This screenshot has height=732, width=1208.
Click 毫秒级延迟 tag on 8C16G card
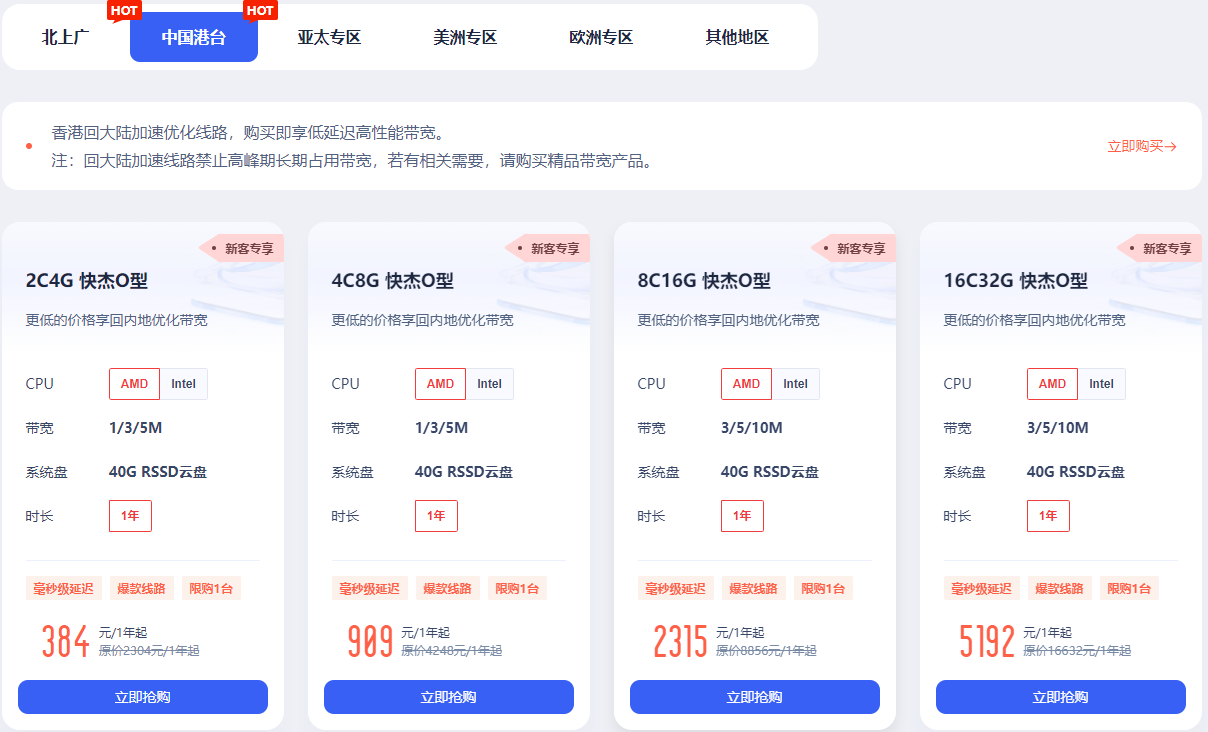(x=674, y=588)
